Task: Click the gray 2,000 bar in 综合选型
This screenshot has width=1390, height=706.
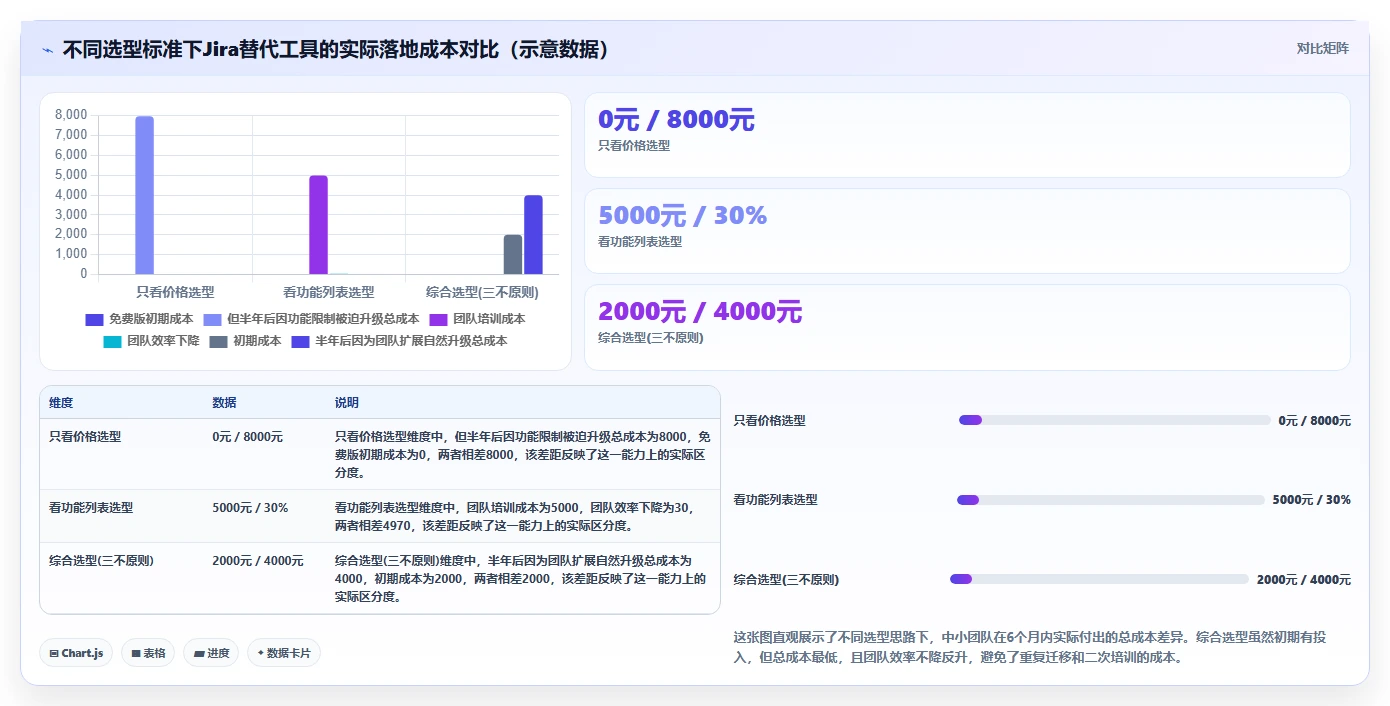Action: [x=512, y=254]
